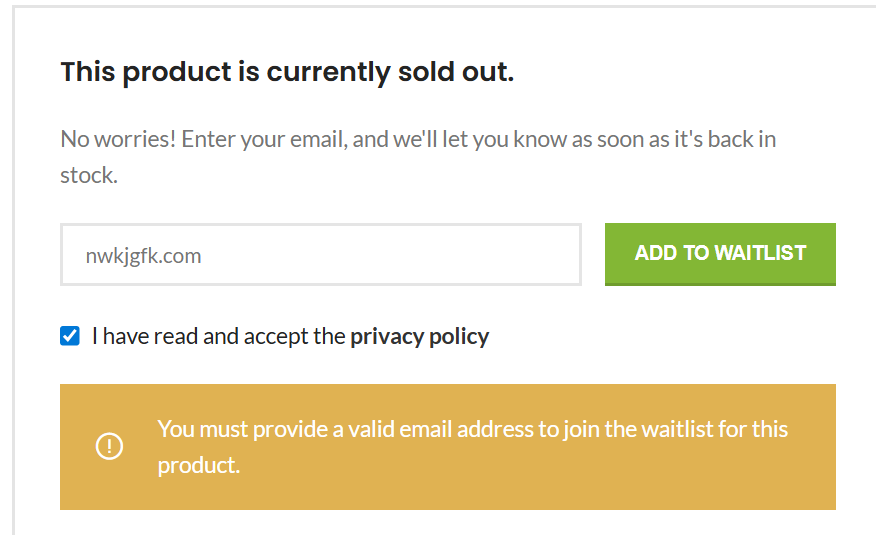Click the word 'product.' in the warning banner
876x535 pixels.
point(199,465)
